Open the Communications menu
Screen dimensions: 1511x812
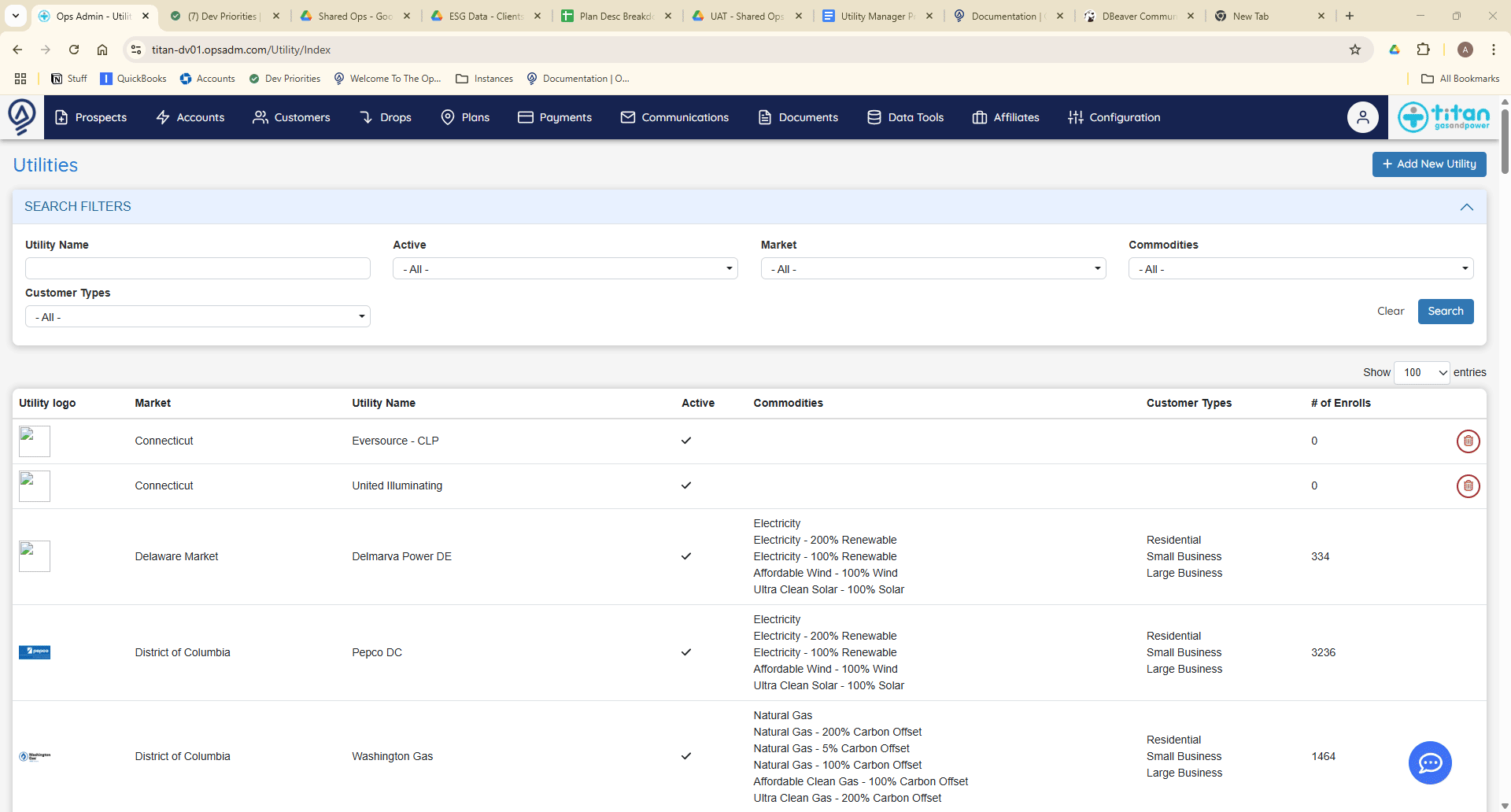(x=674, y=117)
